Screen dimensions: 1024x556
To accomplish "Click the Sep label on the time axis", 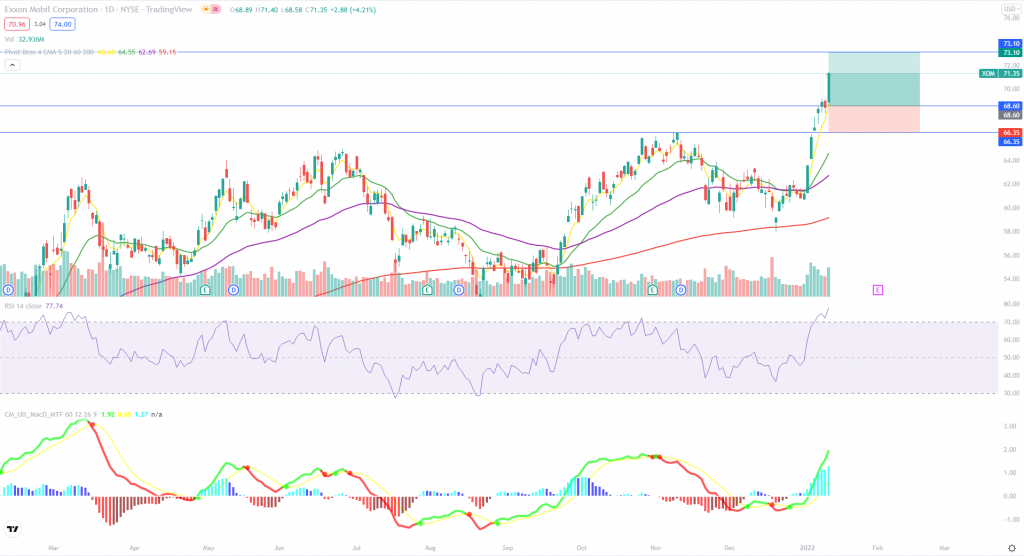I will pyautogui.click(x=507, y=548).
